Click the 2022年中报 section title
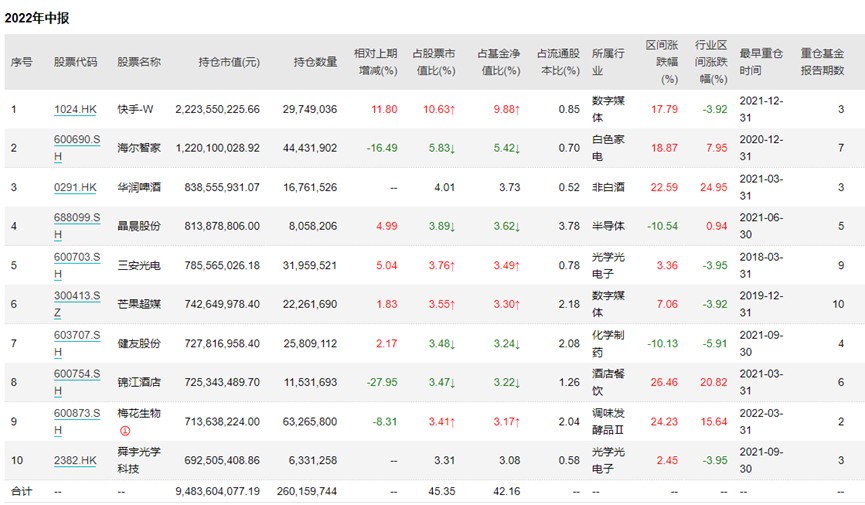 (x=38, y=18)
